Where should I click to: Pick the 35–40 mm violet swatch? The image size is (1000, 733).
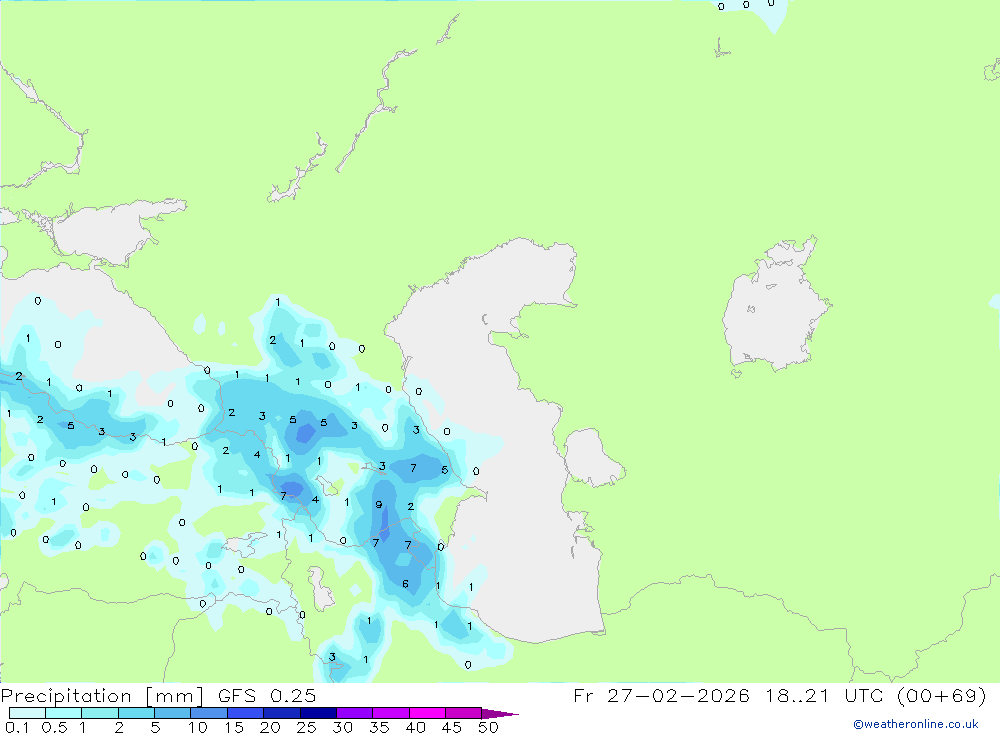(391, 713)
